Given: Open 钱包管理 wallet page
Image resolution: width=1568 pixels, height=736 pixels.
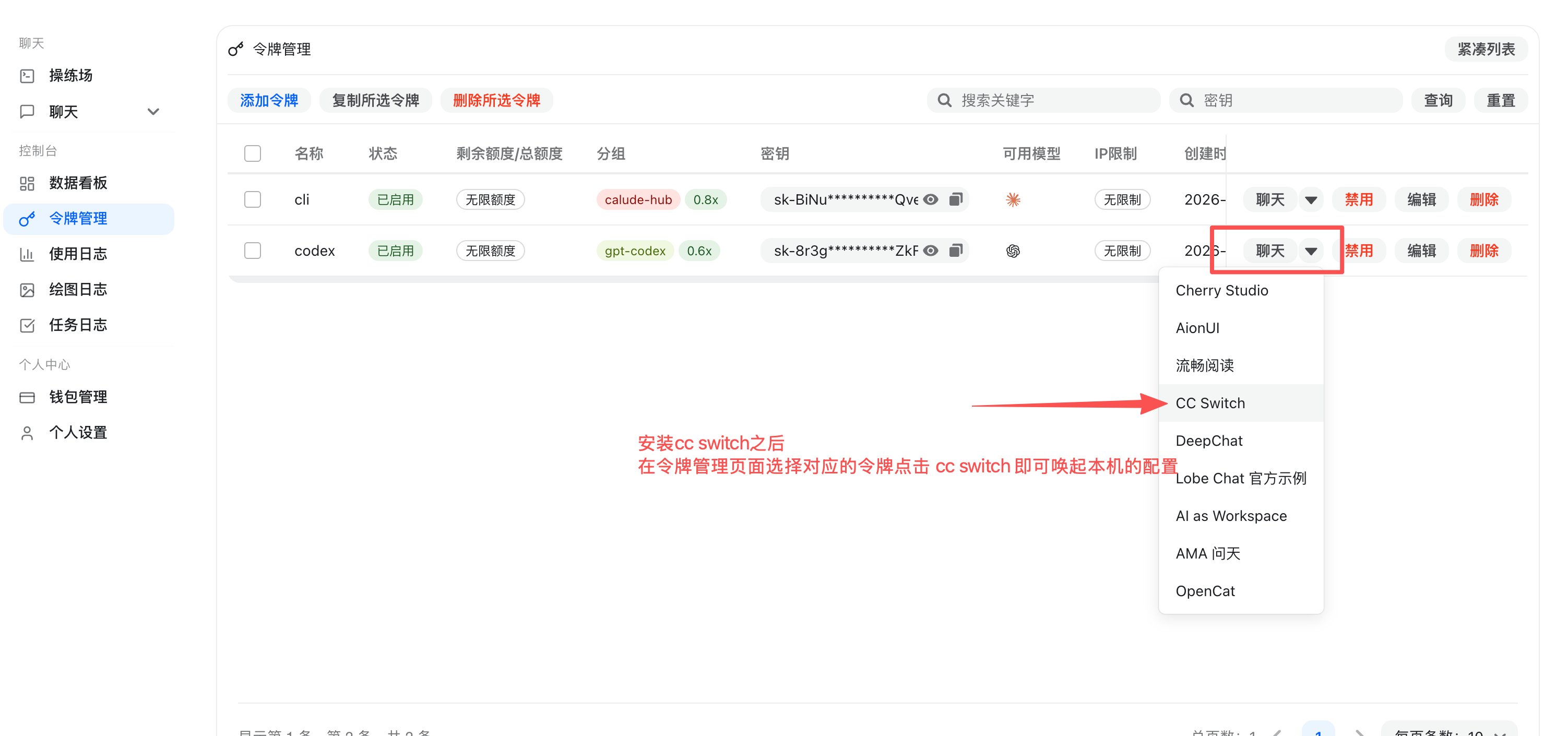Looking at the screenshot, I should [x=88, y=397].
